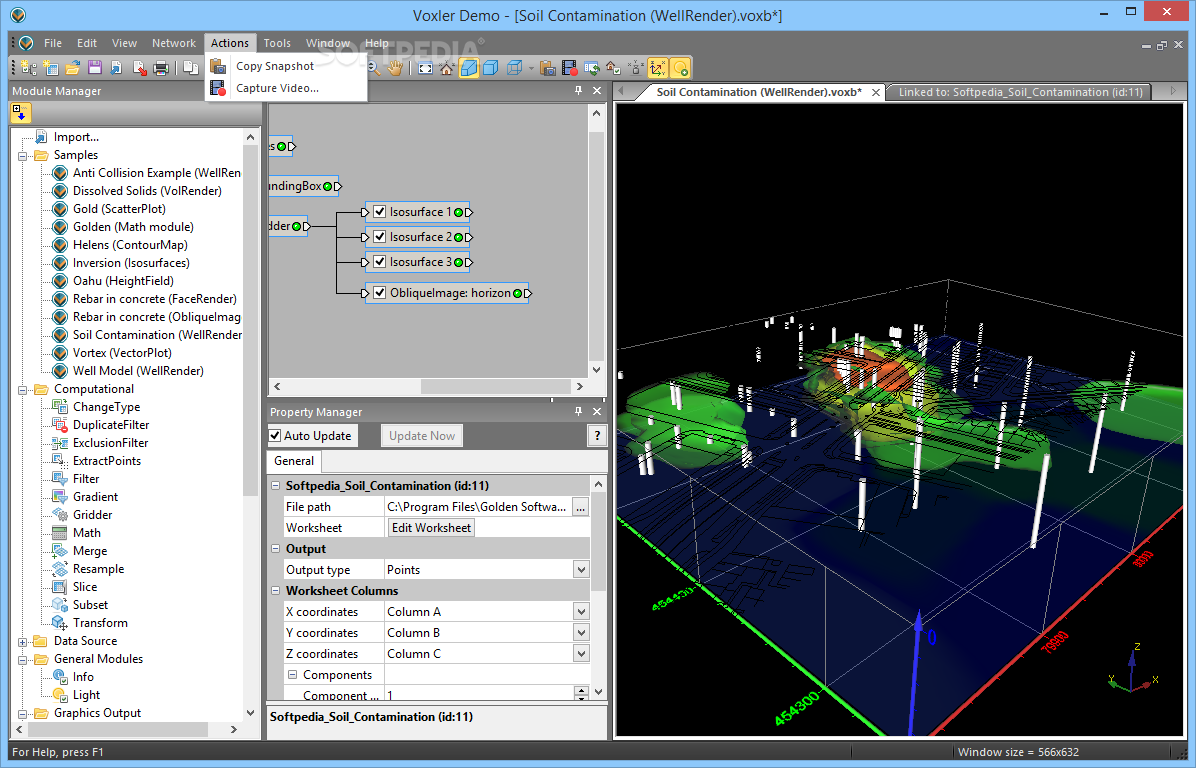The image size is (1196, 768).
Task: Select the highlighted shaded cube view icon
Action: coord(469,68)
